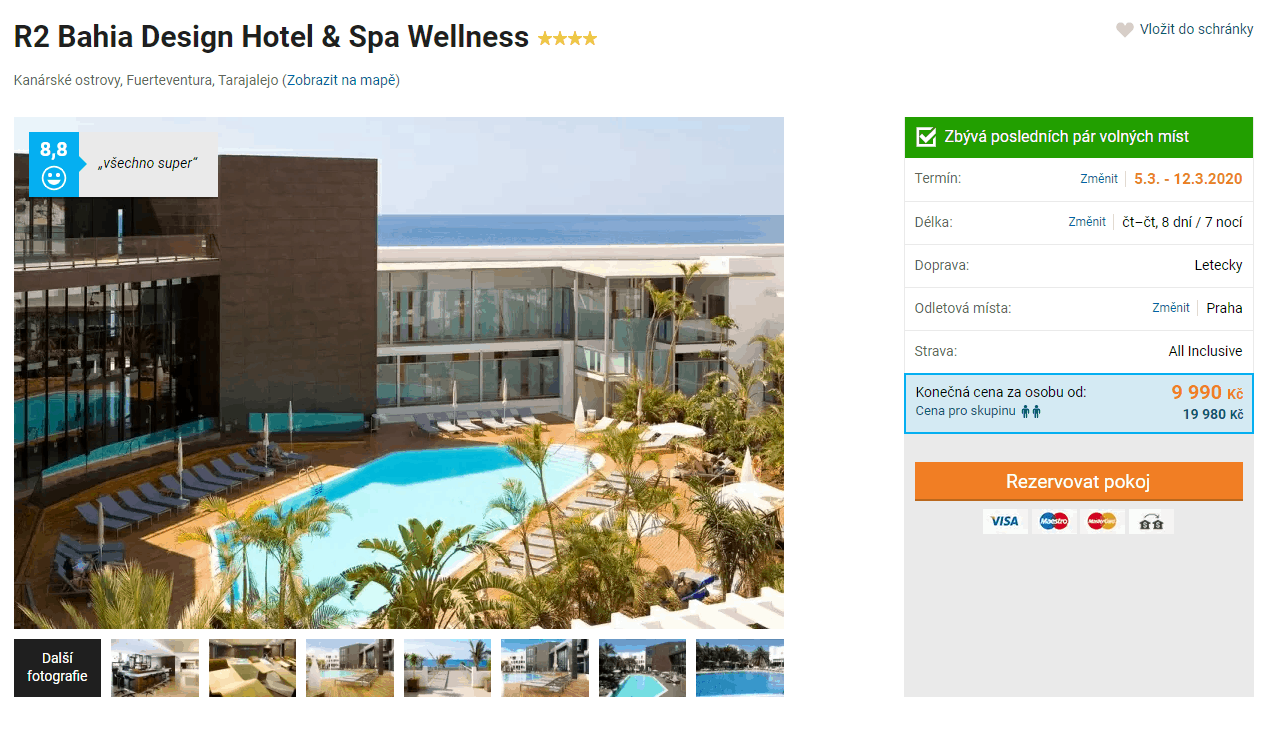
Task: Click the four gold hotel rating stars
Action: coord(567,39)
